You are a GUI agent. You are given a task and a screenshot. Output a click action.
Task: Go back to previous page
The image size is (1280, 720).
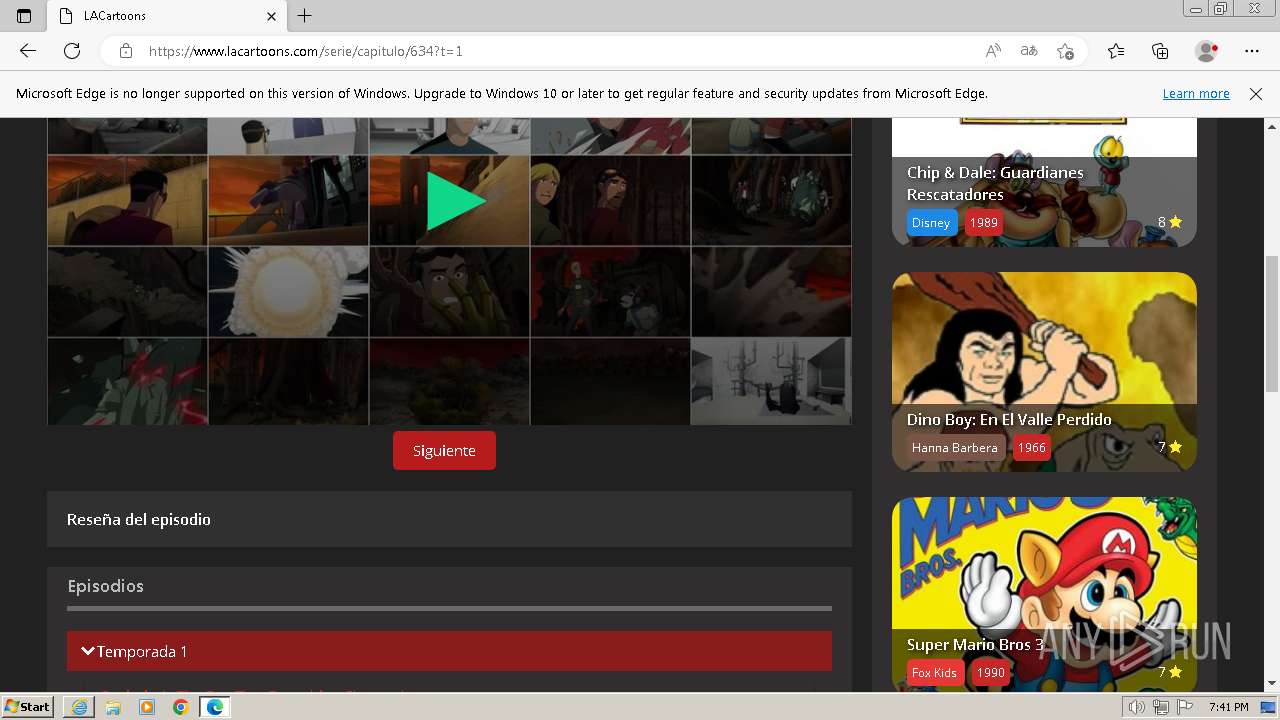click(28, 51)
